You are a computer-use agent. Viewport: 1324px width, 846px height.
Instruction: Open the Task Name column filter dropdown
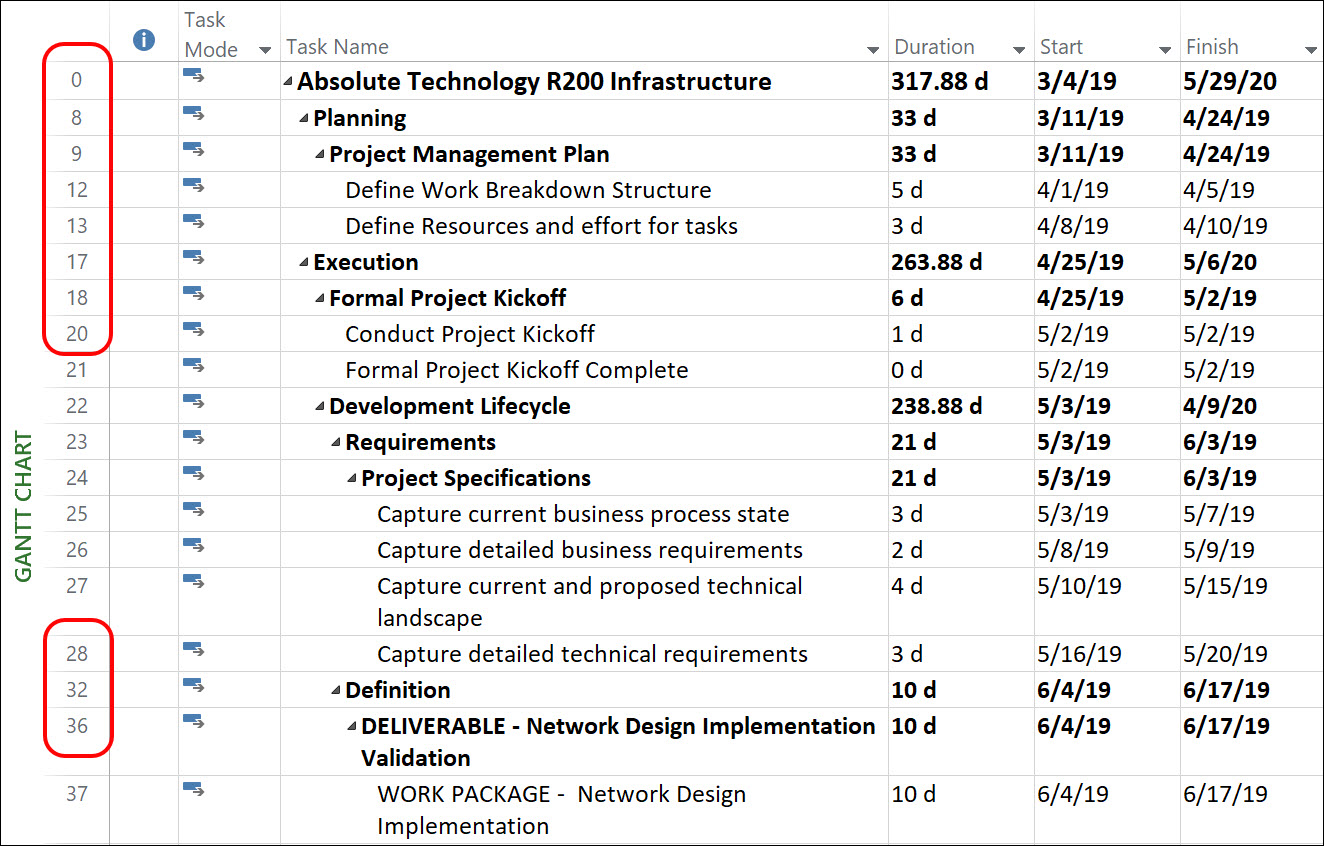pos(873,50)
